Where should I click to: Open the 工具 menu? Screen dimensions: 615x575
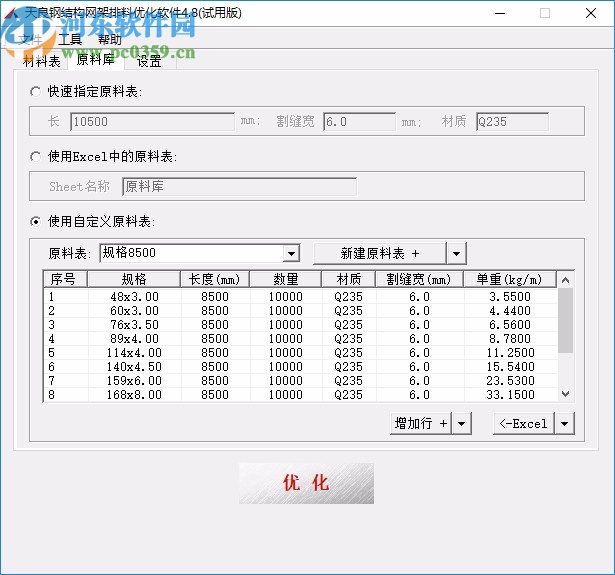pos(70,39)
